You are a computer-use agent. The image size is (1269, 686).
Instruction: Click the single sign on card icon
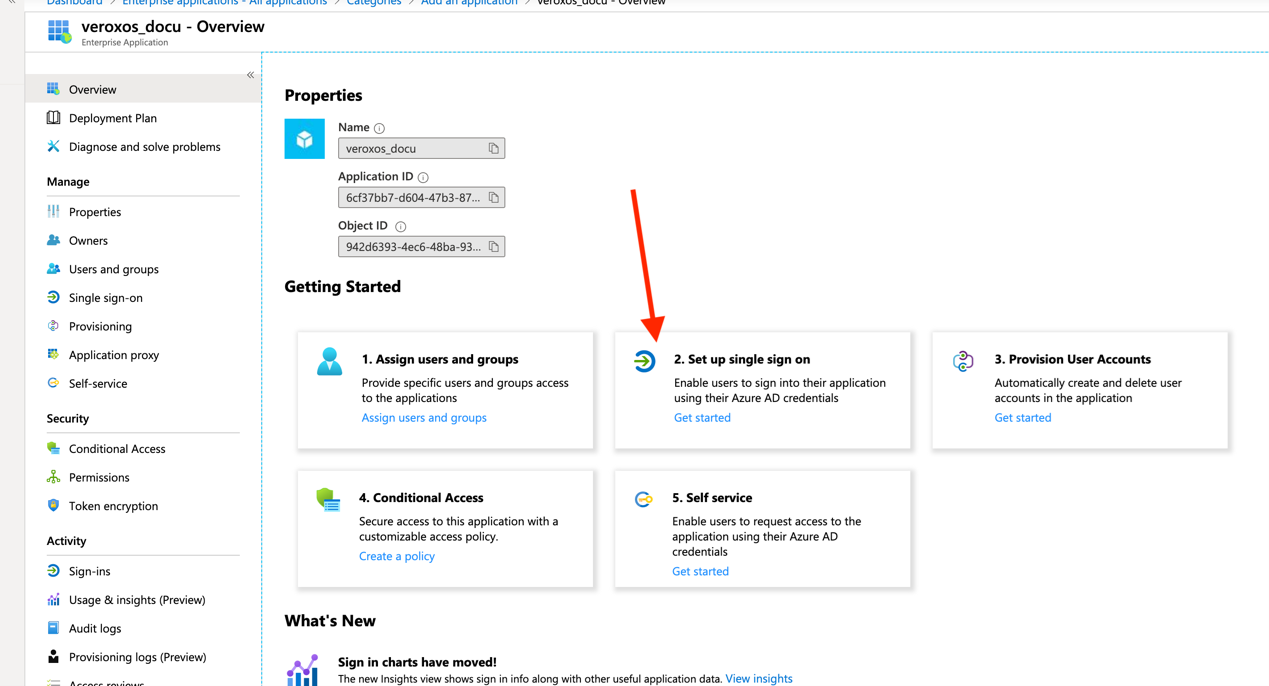click(x=644, y=361)
